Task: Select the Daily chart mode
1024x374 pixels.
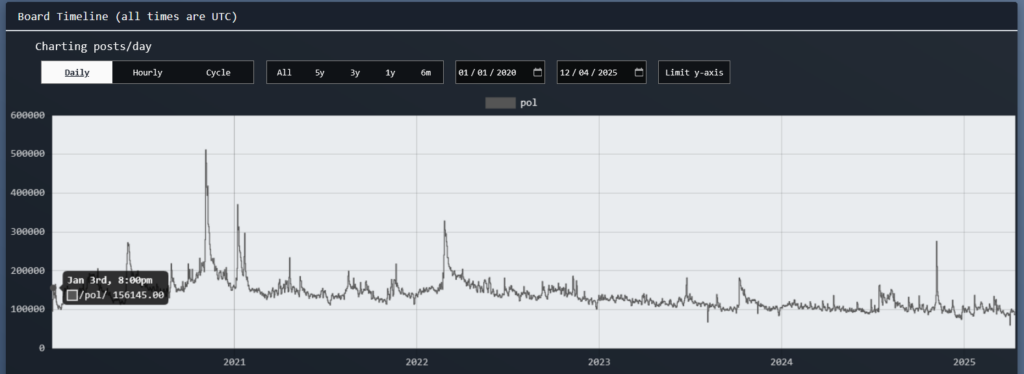Action: pyautogui.click(x=77, y=72)
